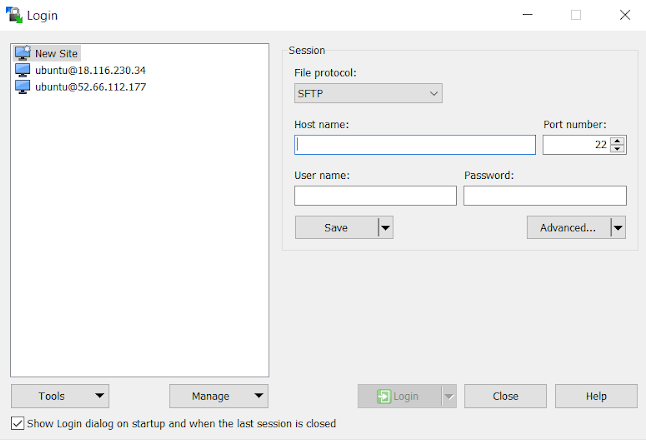Click the Login button
This screenshot has height=440, width=646.
399,396
